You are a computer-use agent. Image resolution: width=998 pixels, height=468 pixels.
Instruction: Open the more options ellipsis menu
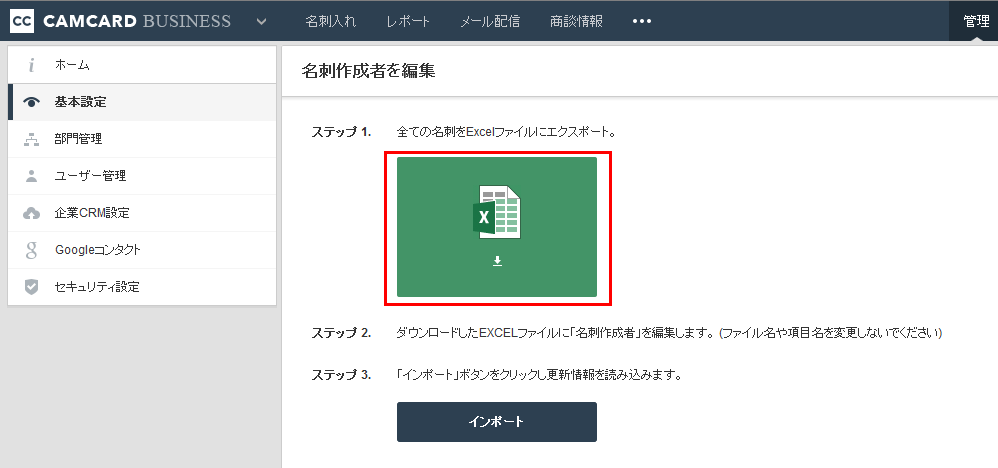click(x=641, y=21)
